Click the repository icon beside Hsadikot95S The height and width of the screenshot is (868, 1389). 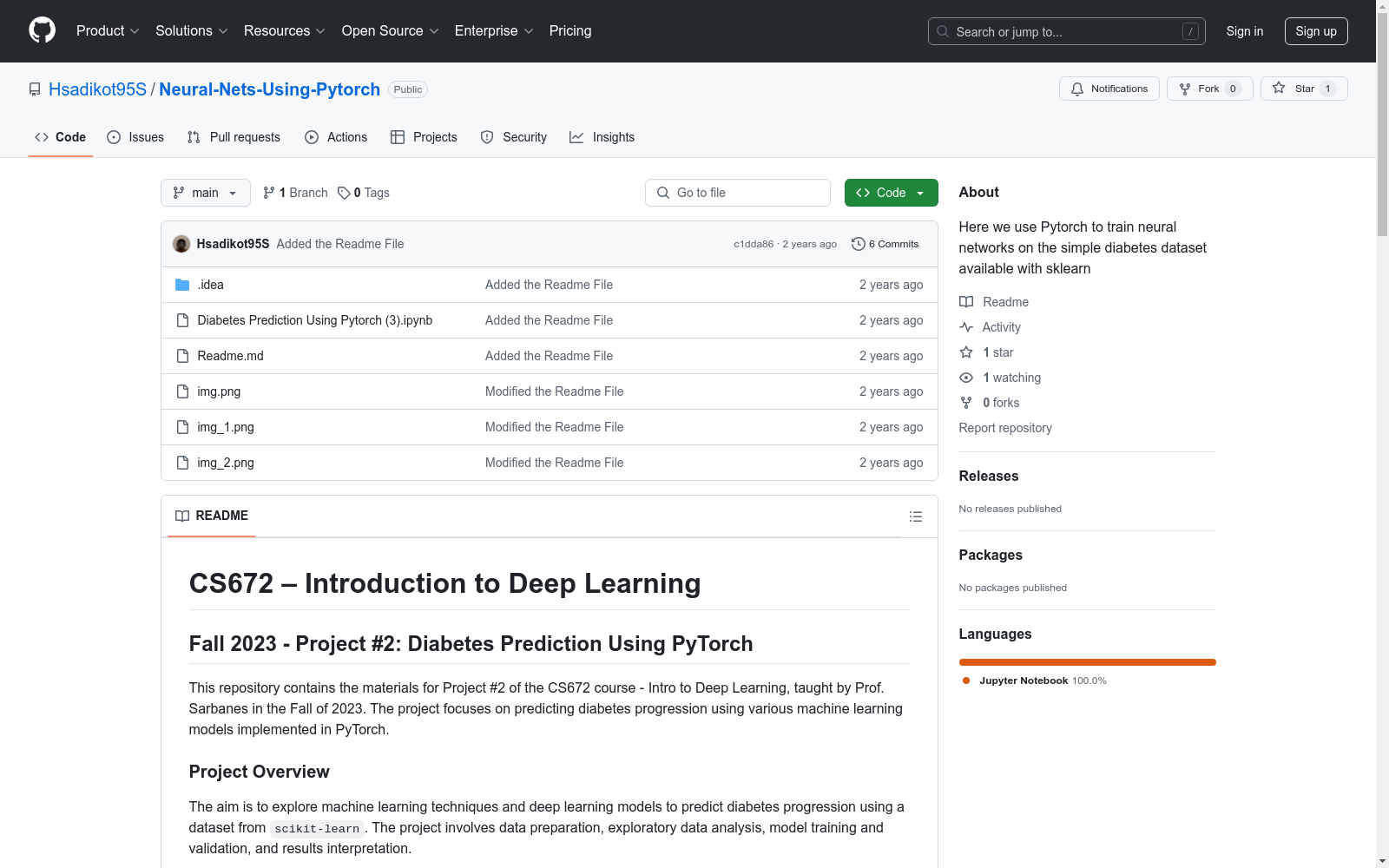35,89
